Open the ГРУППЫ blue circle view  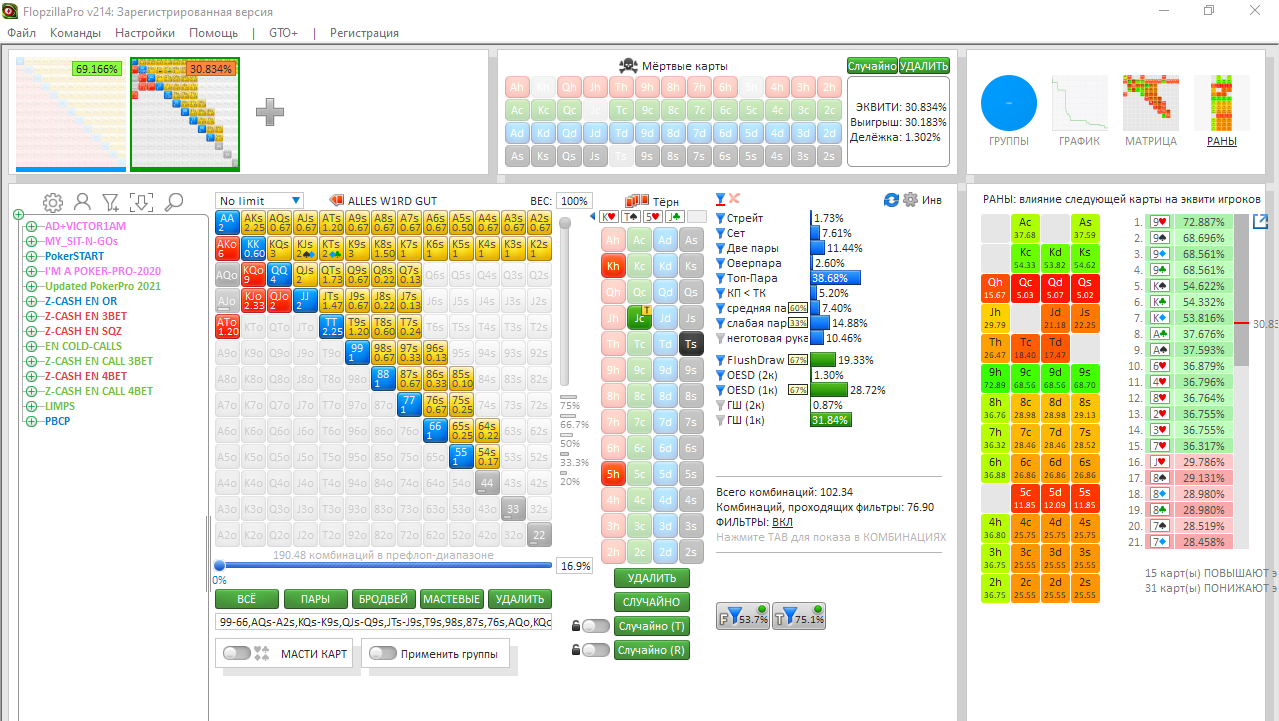1008,104
